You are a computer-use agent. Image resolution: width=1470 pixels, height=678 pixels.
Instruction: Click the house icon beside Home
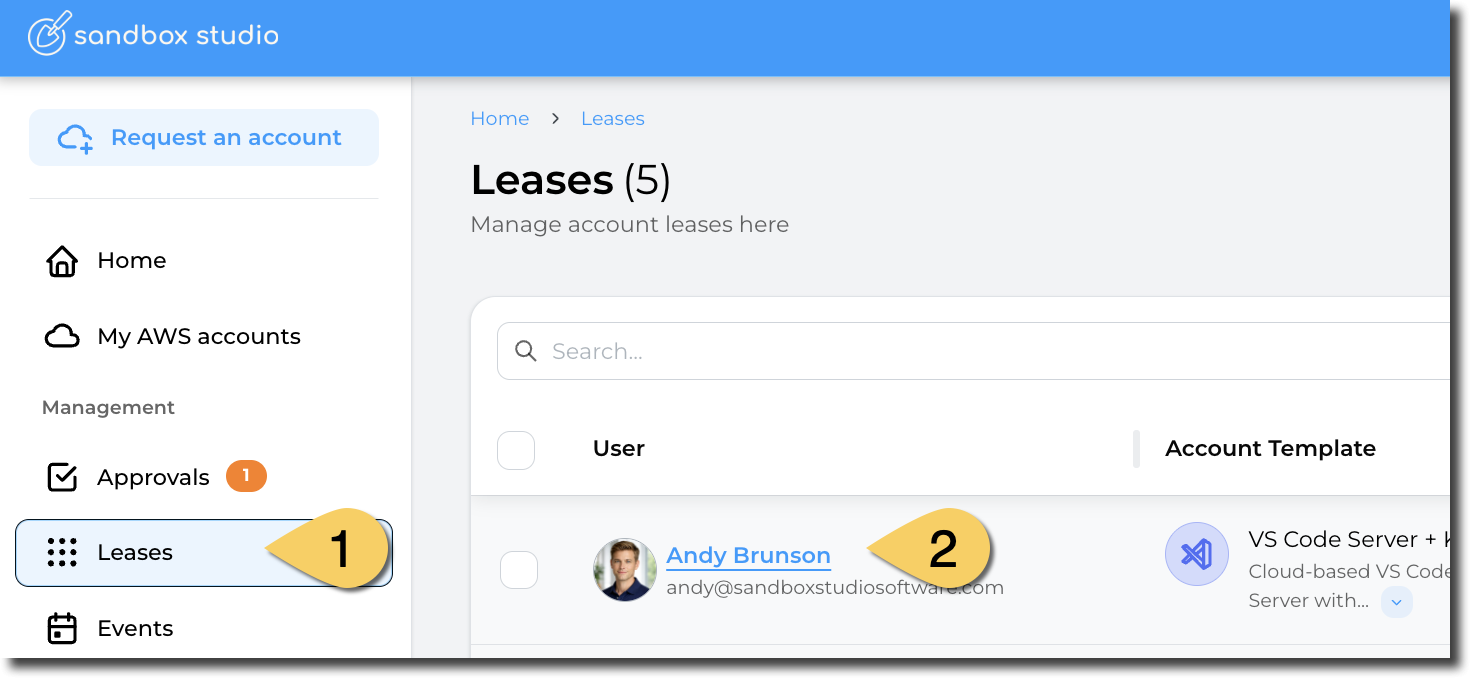coord(62,261)
